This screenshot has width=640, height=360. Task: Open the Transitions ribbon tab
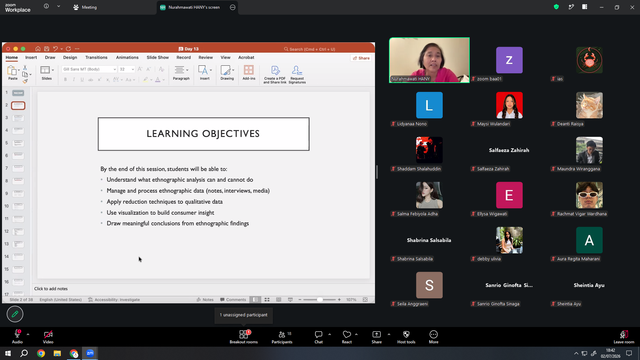tap(96, 58)
